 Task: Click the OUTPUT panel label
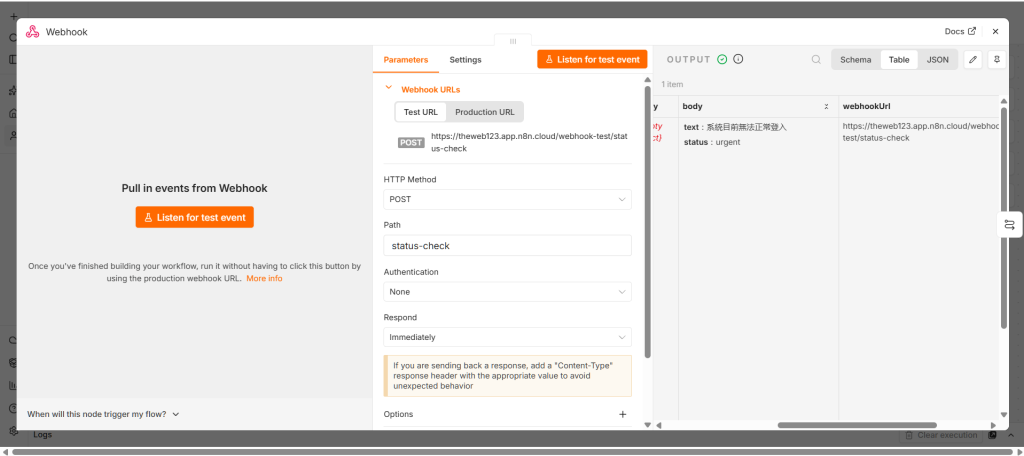coord(688,59)
